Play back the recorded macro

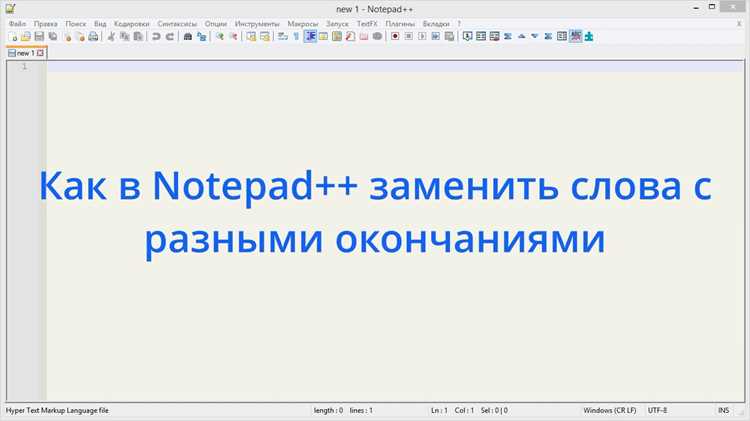[422, 36]
